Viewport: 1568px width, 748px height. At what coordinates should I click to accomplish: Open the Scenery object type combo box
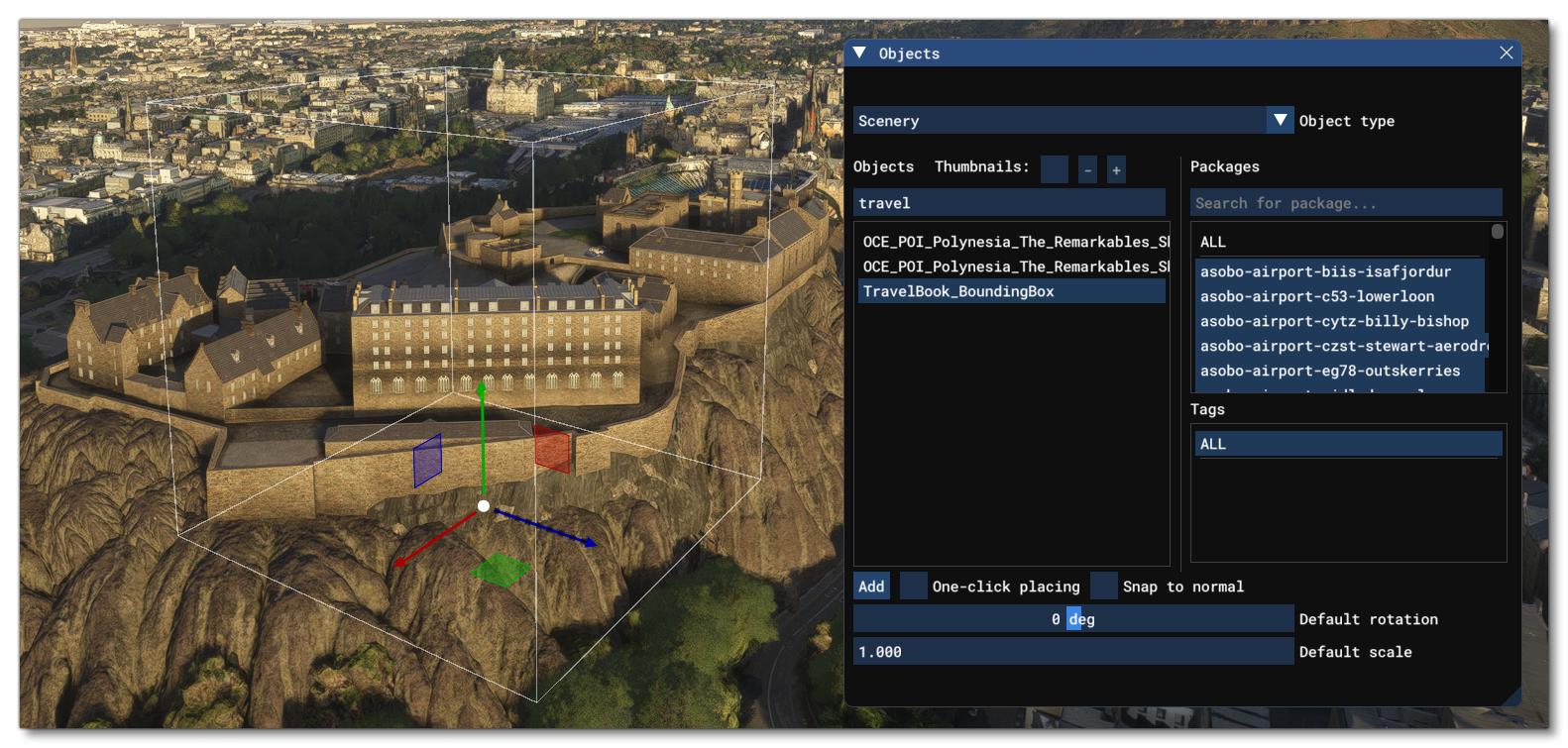(1059, 121)
